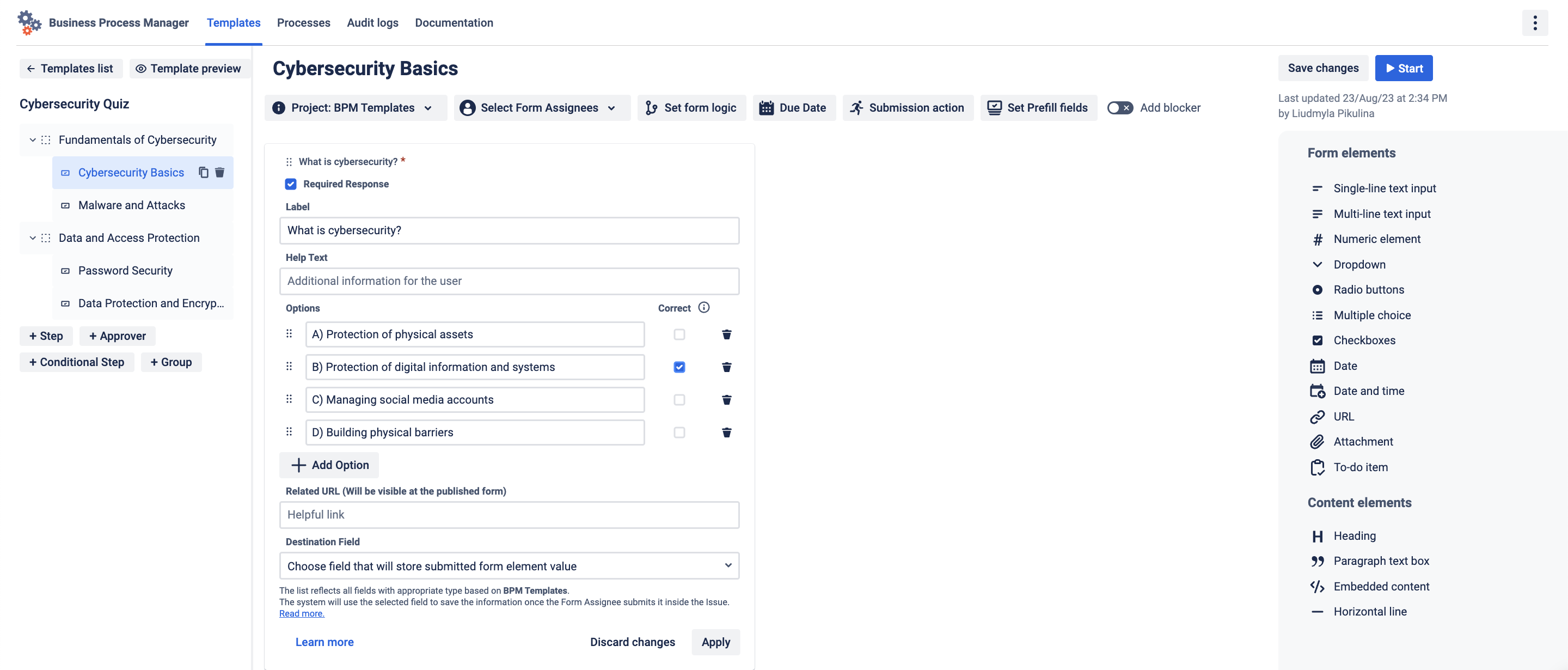
Task: Duplicate Cybersecurity Basics step with copy icon
Action: [x=203, y=172]
